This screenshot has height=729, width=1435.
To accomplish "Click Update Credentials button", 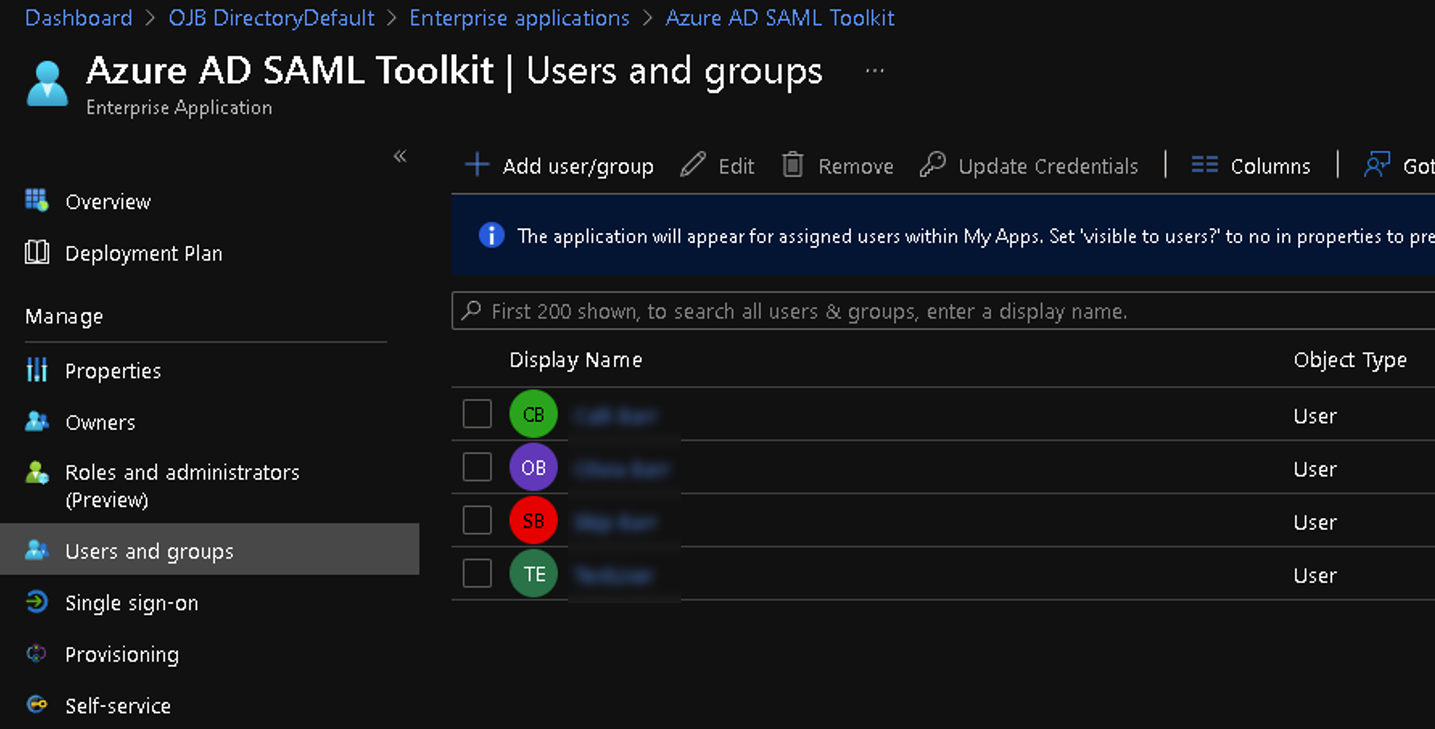I will [1029, 166].
